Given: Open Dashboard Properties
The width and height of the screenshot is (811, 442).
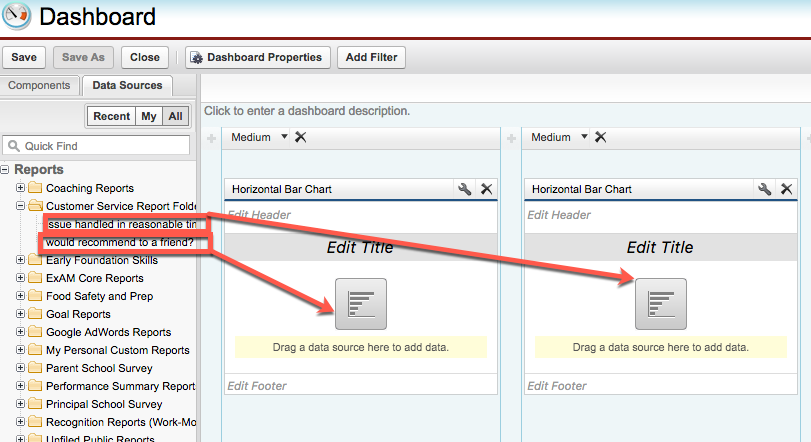Looking at the screenshot, I should [257, 57].
